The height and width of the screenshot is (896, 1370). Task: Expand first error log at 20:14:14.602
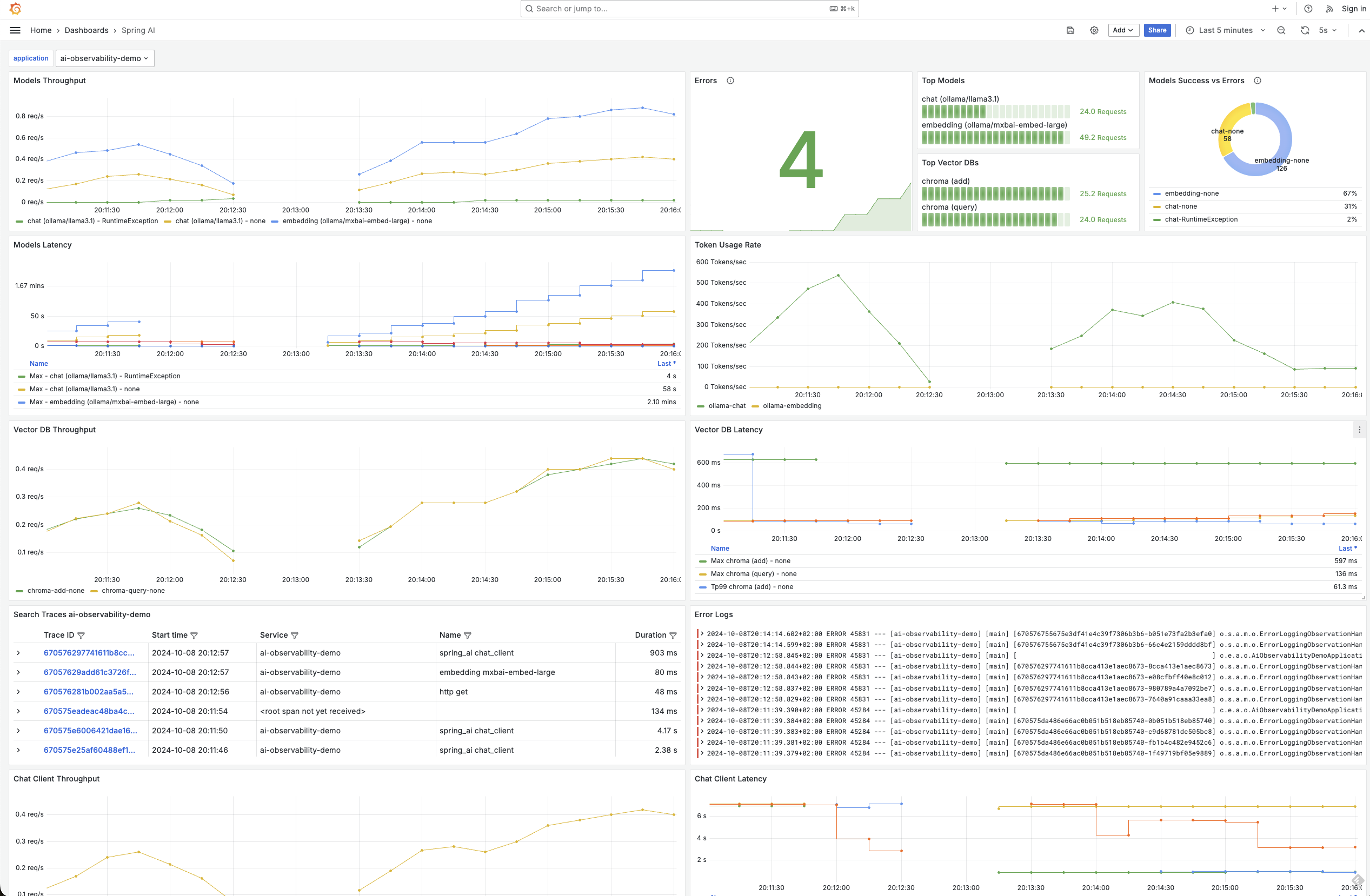click(x=702, y=633)
